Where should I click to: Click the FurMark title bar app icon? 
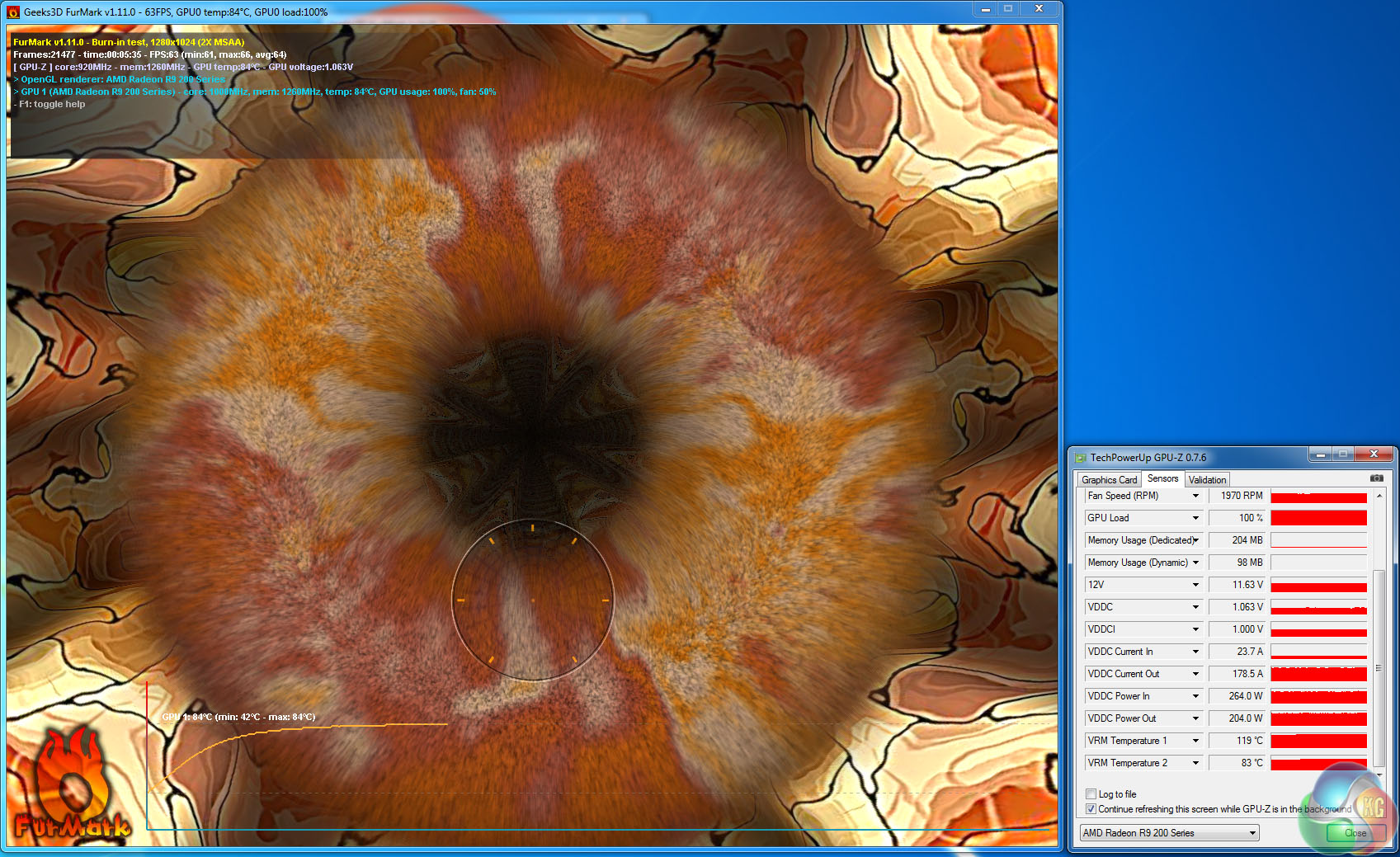(x=13, y=12)
